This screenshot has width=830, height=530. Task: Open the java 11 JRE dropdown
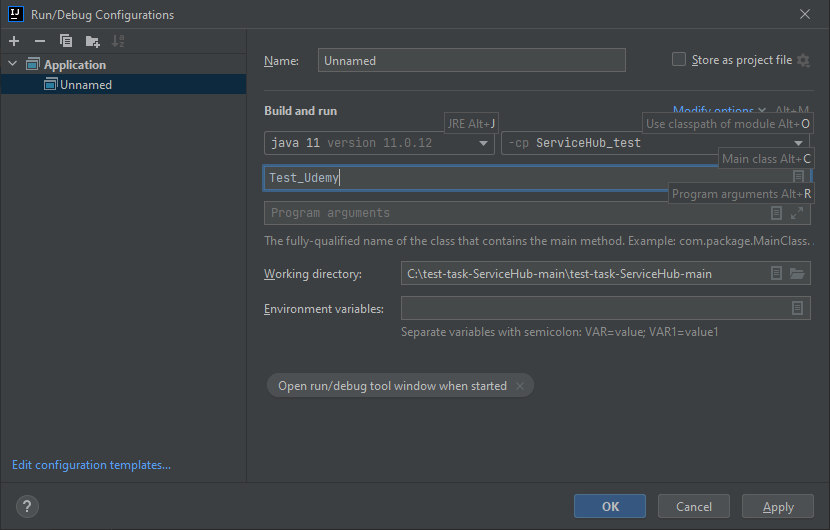(x=379, y=143)
